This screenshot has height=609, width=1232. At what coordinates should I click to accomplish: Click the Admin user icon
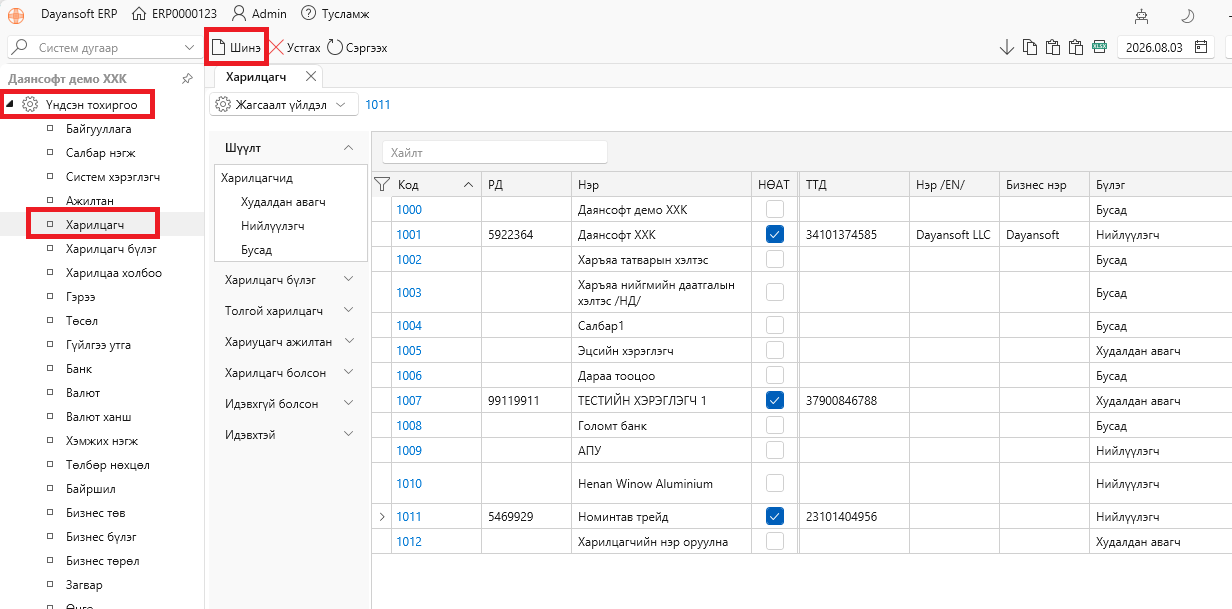[239, 14]
